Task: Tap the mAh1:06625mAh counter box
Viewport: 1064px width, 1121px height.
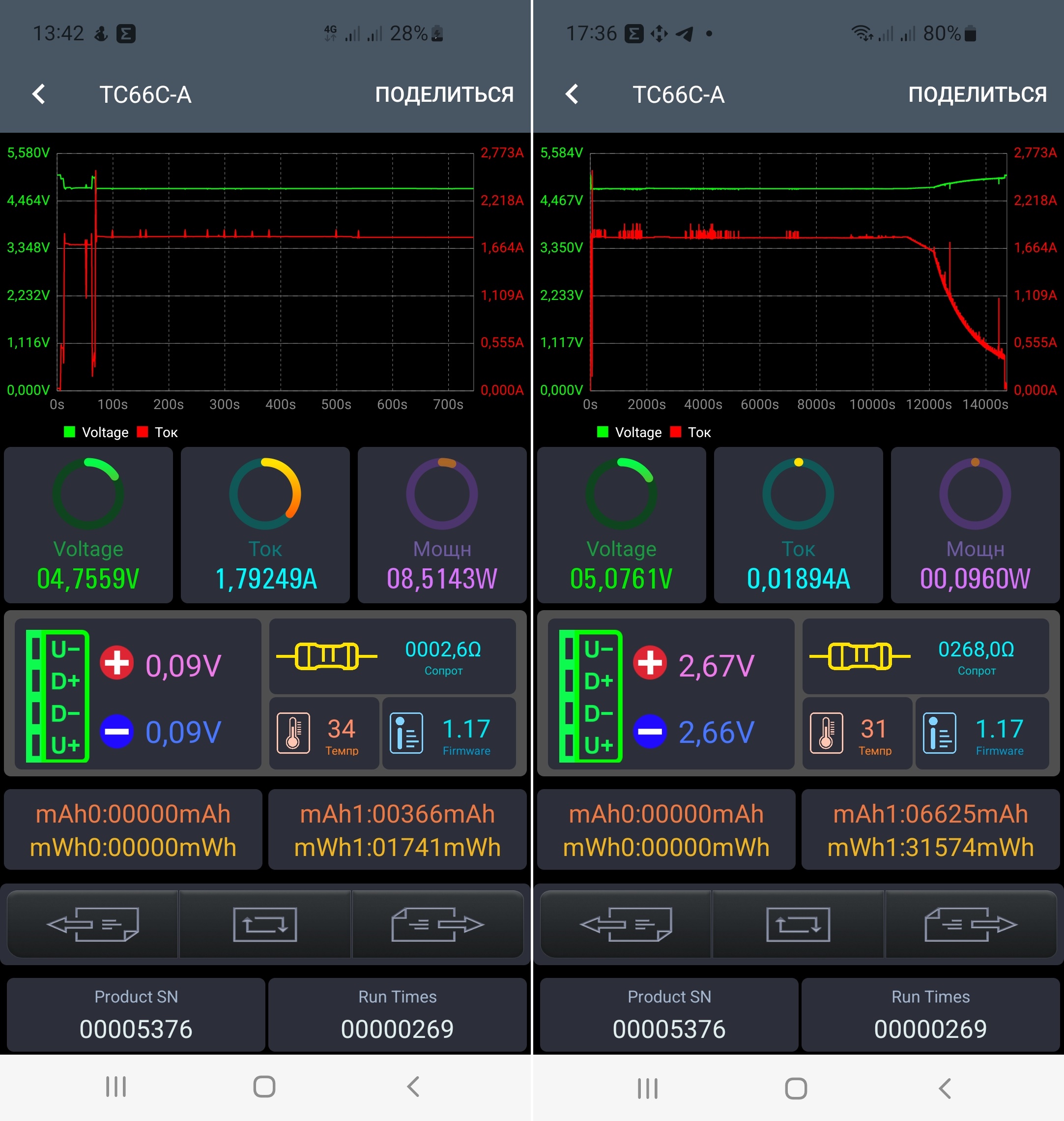Action: (x=930, y=829)
